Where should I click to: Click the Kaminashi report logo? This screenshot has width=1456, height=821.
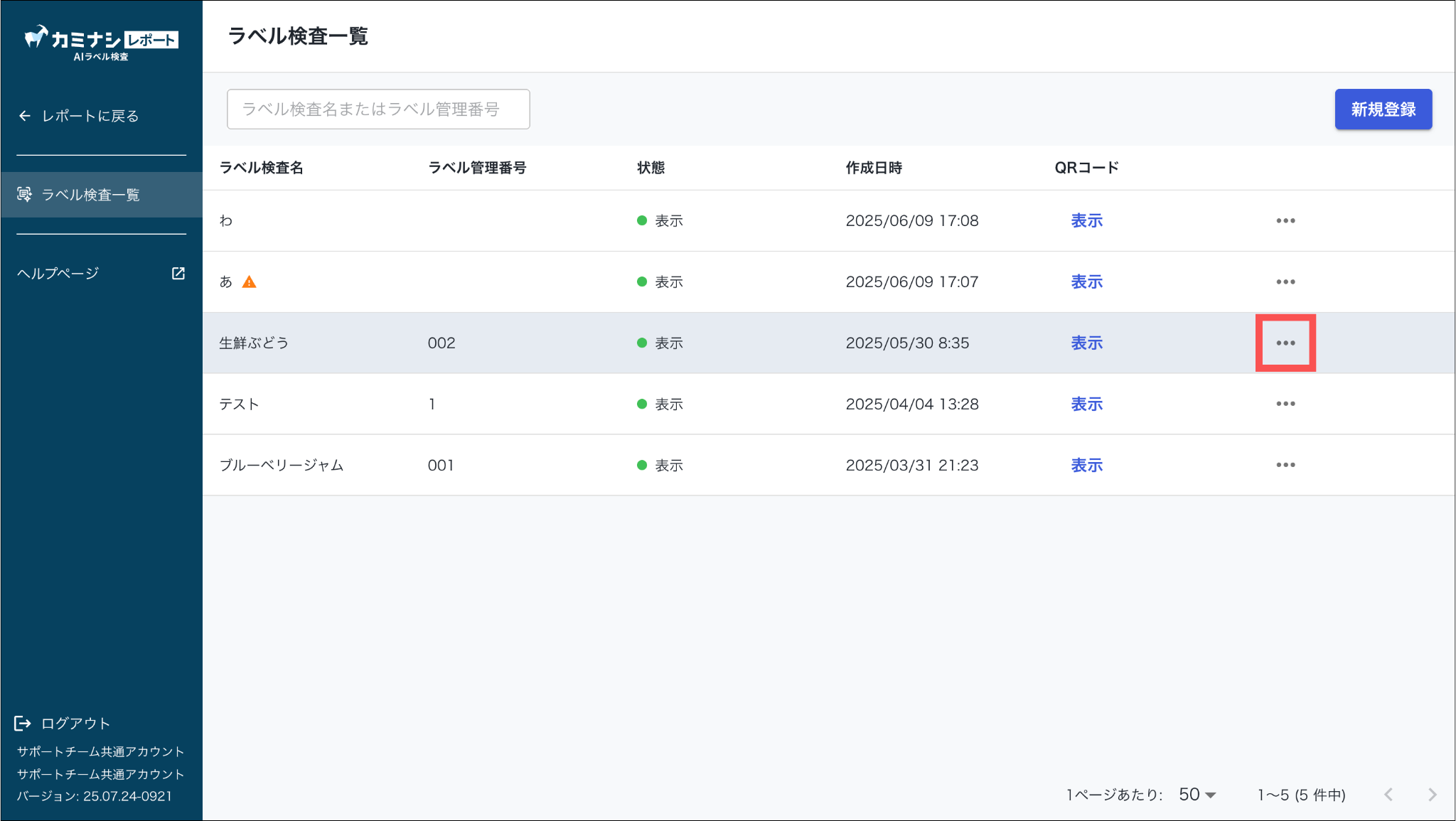coord(101,43)
